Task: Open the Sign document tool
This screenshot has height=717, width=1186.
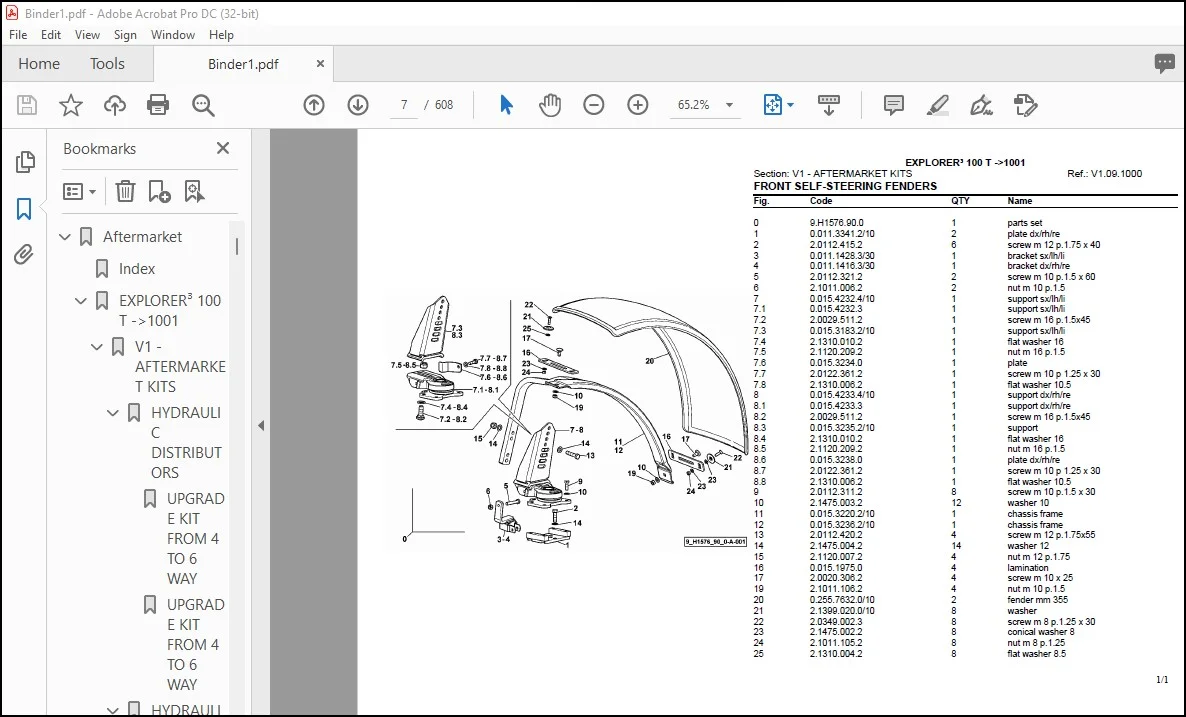Action: (982, 105)
